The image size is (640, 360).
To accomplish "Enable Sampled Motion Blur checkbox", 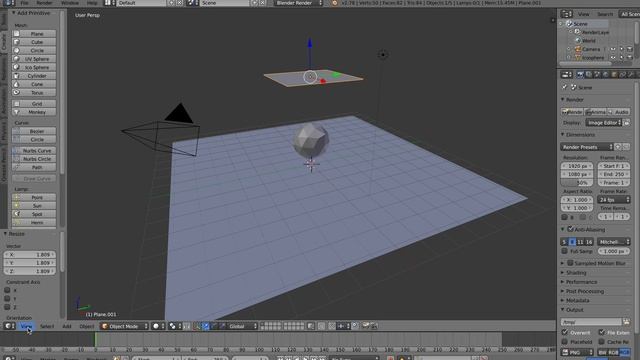I will pyautogui.click(x=570, y=263).
